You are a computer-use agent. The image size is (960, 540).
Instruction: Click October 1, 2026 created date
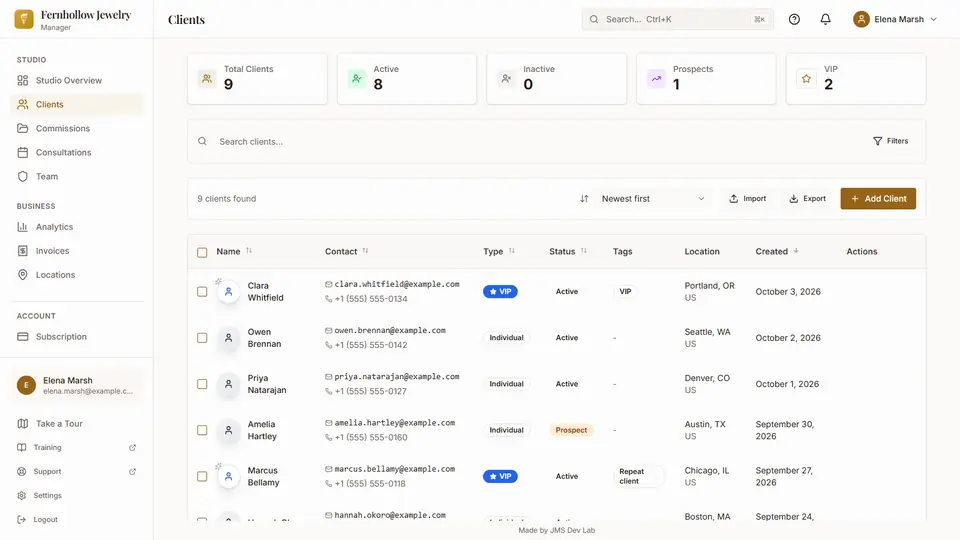[x=787, y=384]
